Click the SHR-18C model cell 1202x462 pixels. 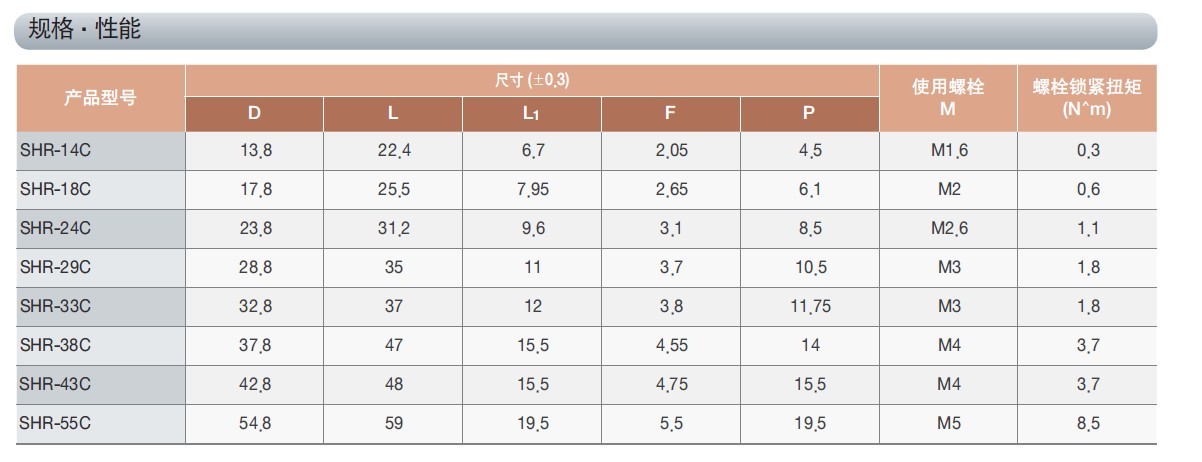[x=56, y=189]
